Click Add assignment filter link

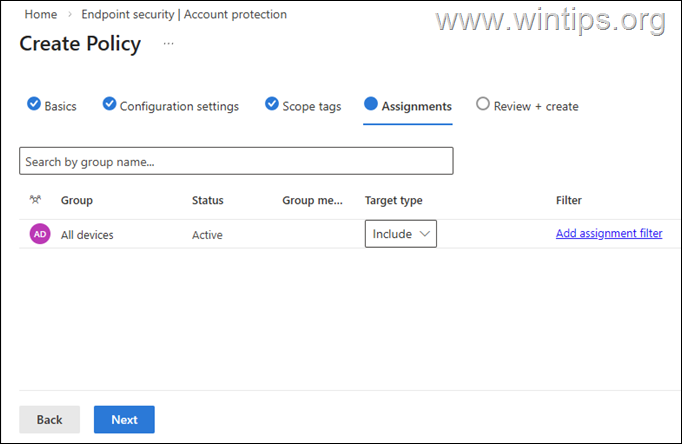609,234
